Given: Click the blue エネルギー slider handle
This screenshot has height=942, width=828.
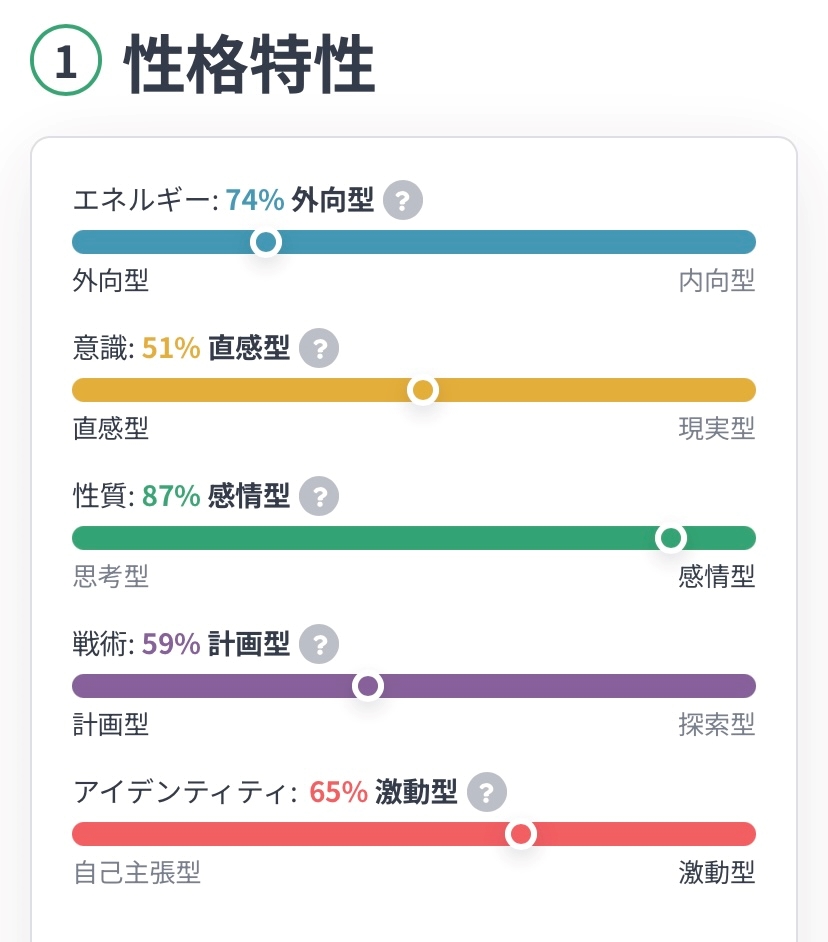Looking at the screenshot, I should click(x=266, y=242).
